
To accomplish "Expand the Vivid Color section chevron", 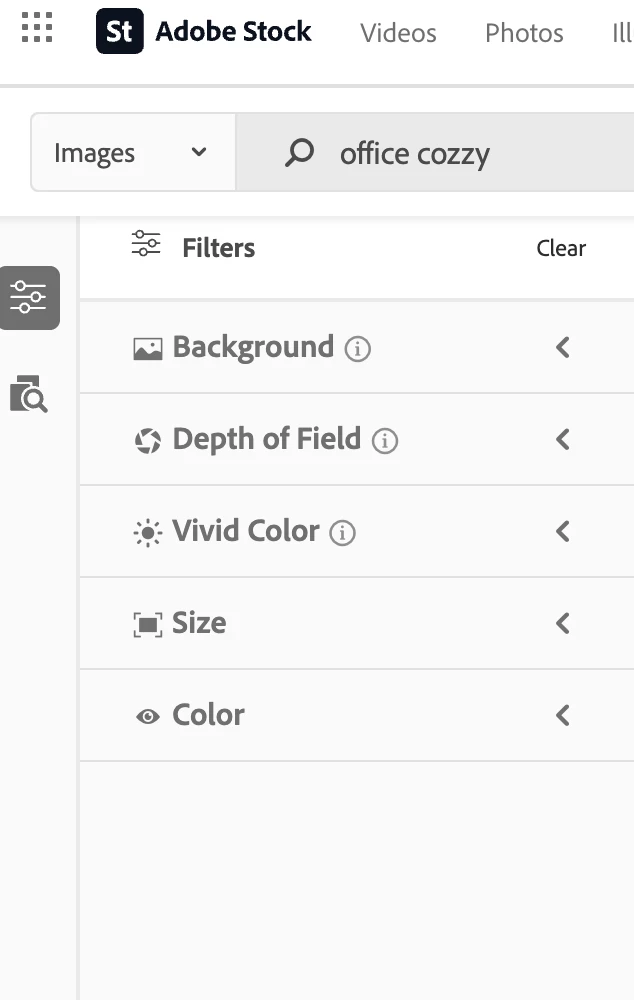I will (x=563, y=532).
